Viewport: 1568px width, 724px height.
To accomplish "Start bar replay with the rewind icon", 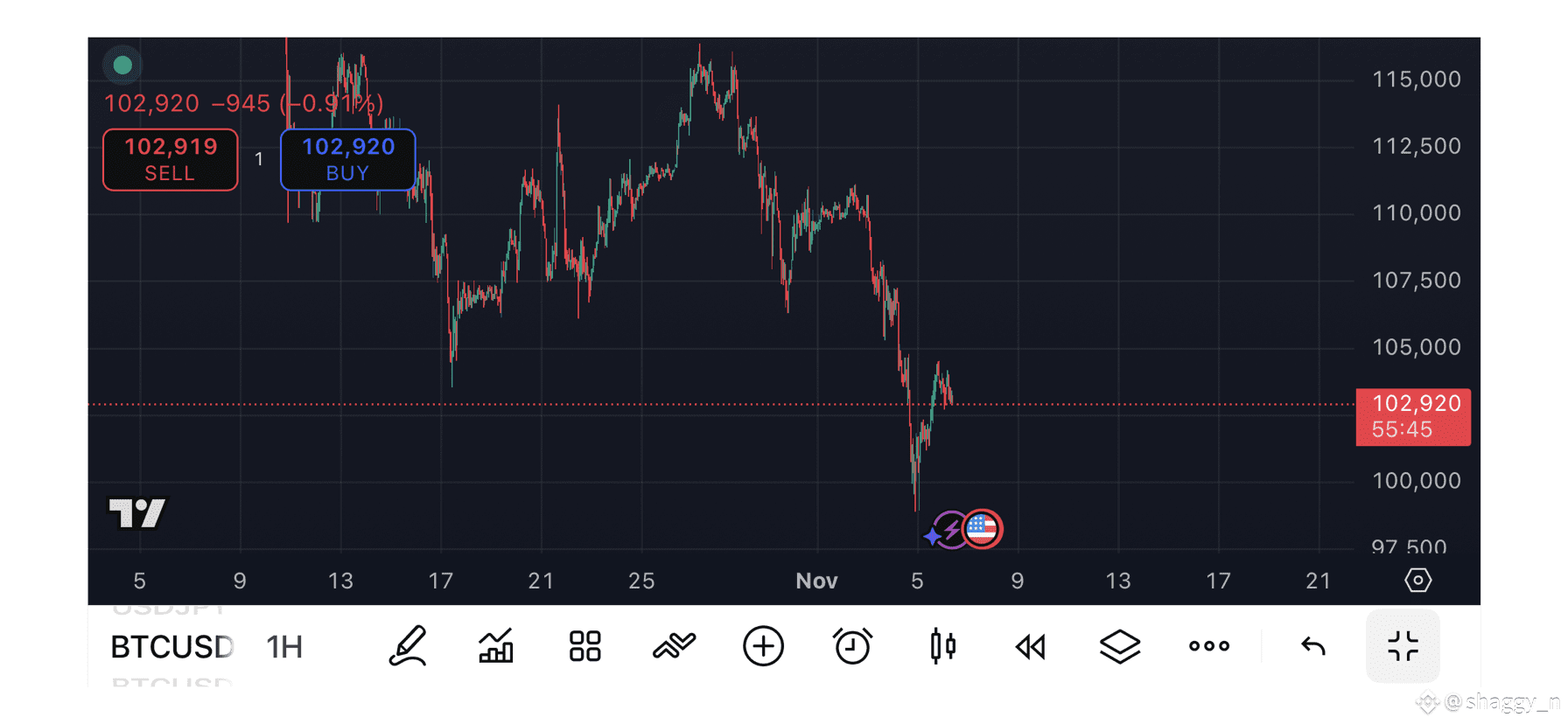I will (x=1031, y=647).
